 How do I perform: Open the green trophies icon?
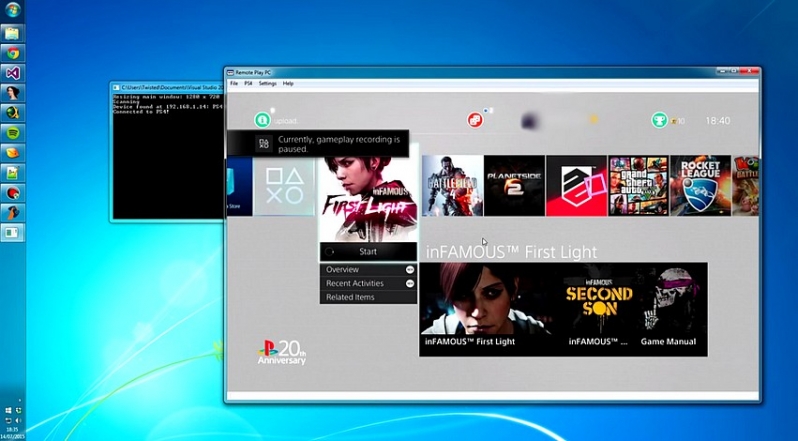660,120
